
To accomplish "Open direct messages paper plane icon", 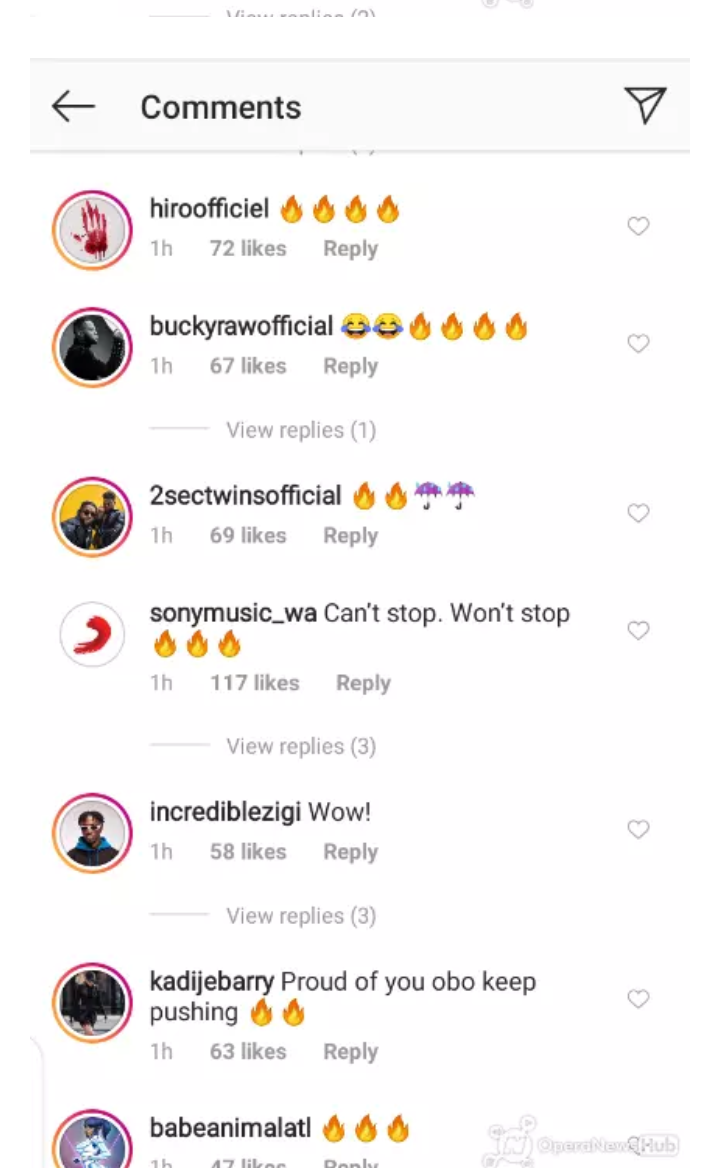I will tap(645, 105).
